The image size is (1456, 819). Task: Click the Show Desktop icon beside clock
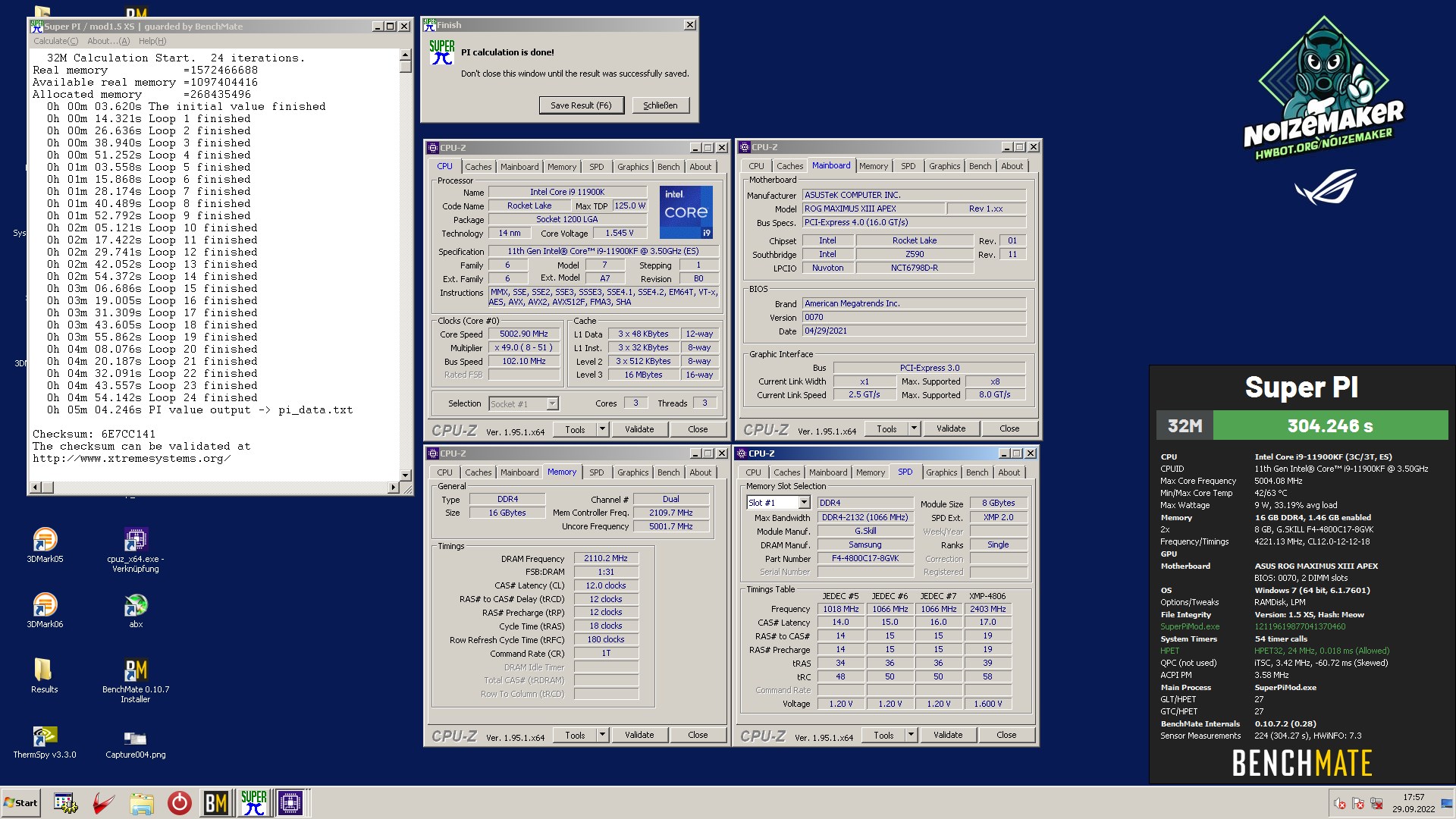pyautogui.click(x=1447, y=803)
